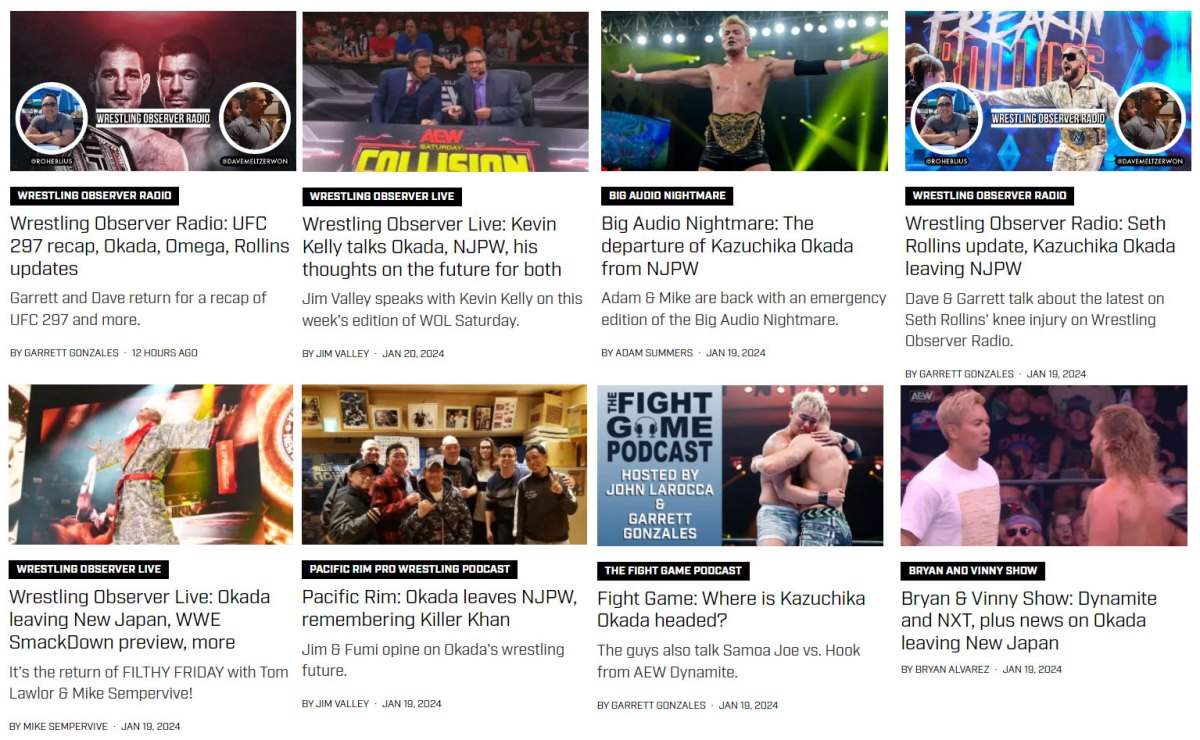
Task: Open Seth Rollins update headline link
Action: [x=1040, y=246]
